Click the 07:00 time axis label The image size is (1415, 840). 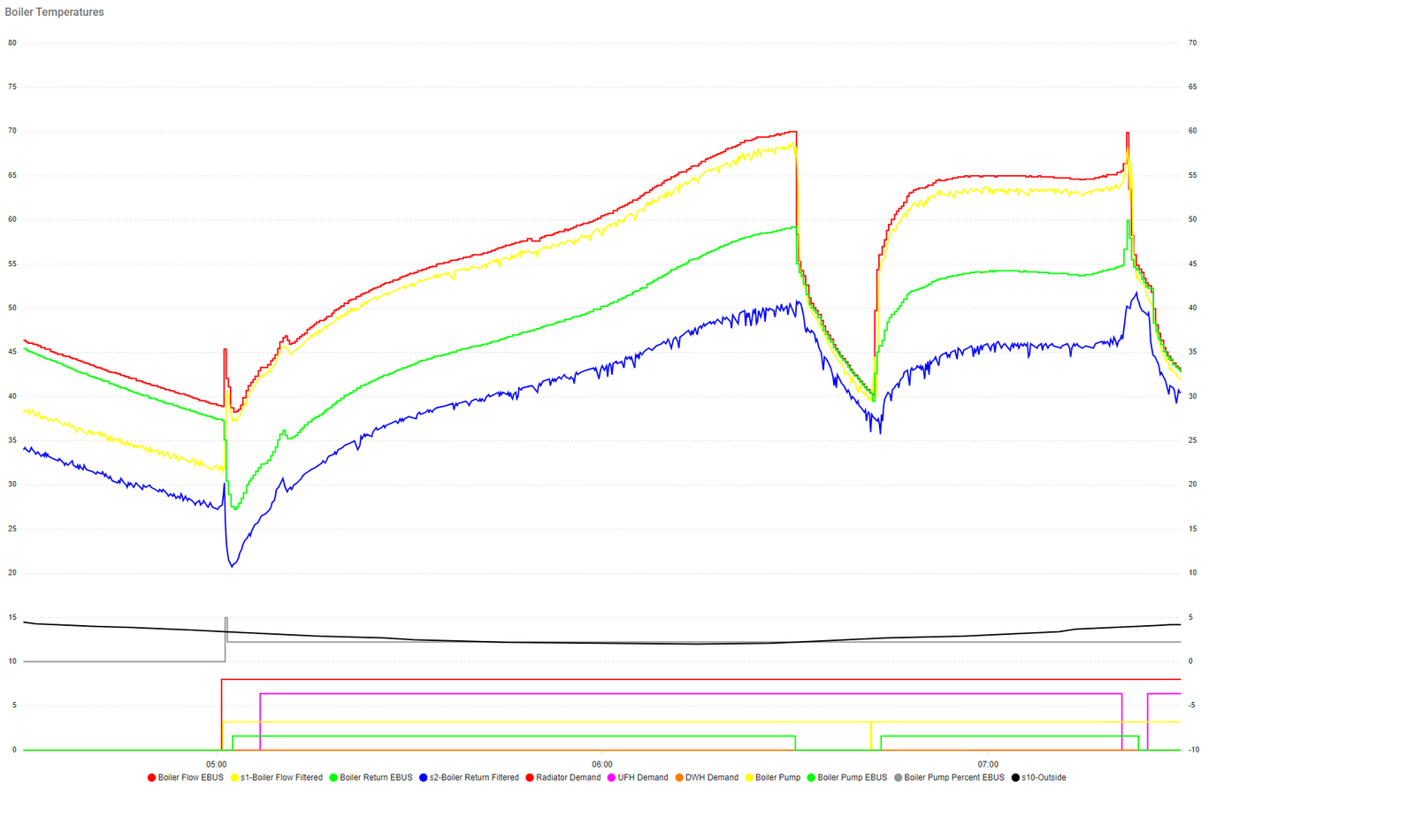[x=988, y=764]
